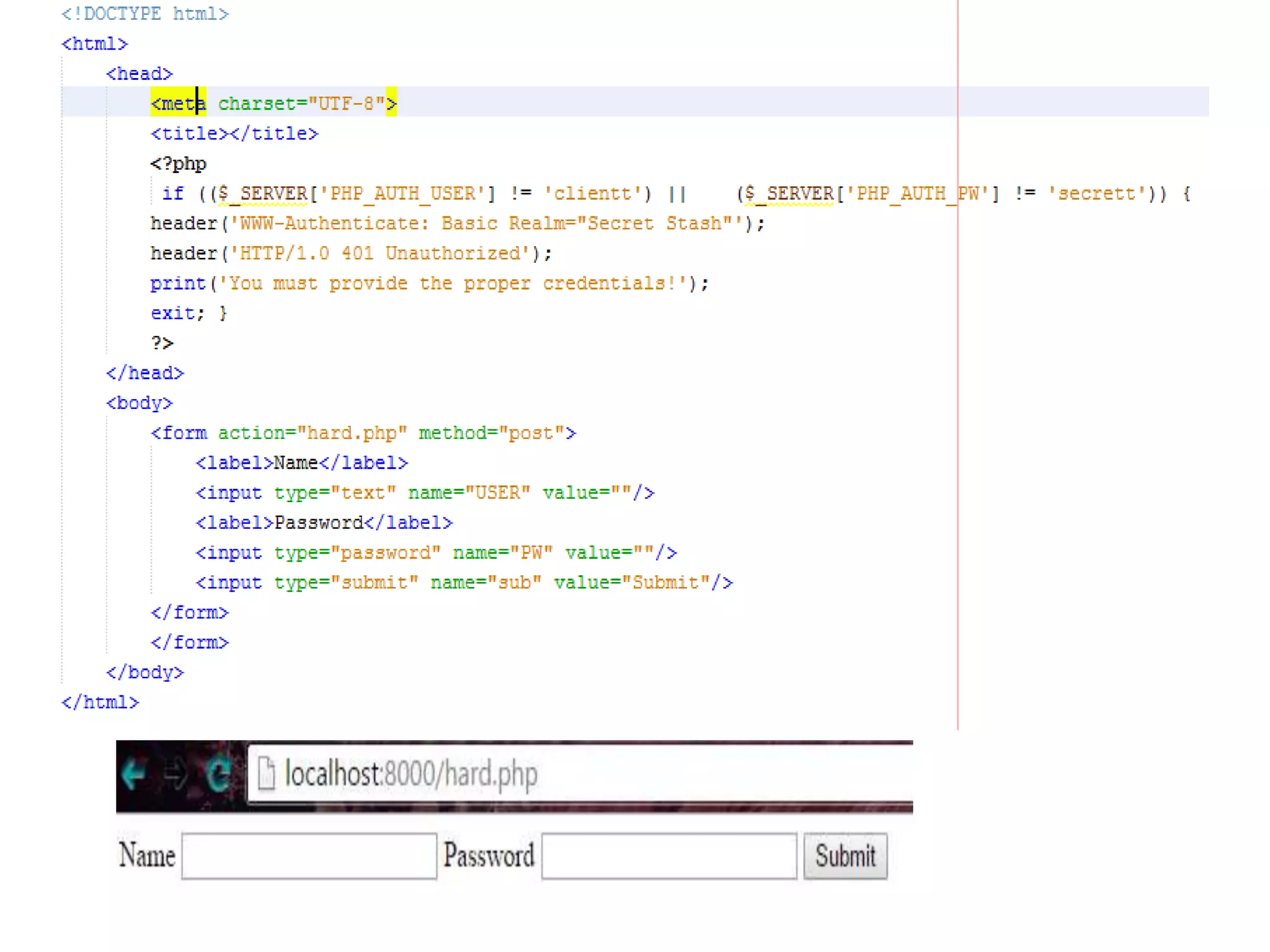Reload the hard.php page
Screen dimensions: 1270x952
tap(218, 774)
